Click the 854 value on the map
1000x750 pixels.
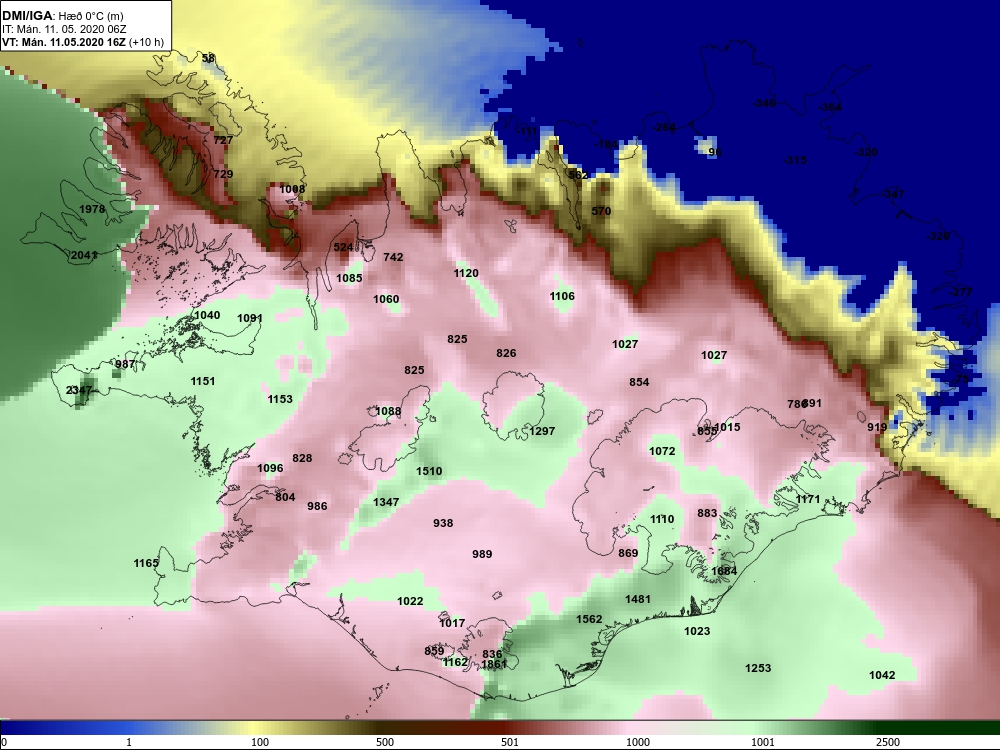[x=639, y=382]
